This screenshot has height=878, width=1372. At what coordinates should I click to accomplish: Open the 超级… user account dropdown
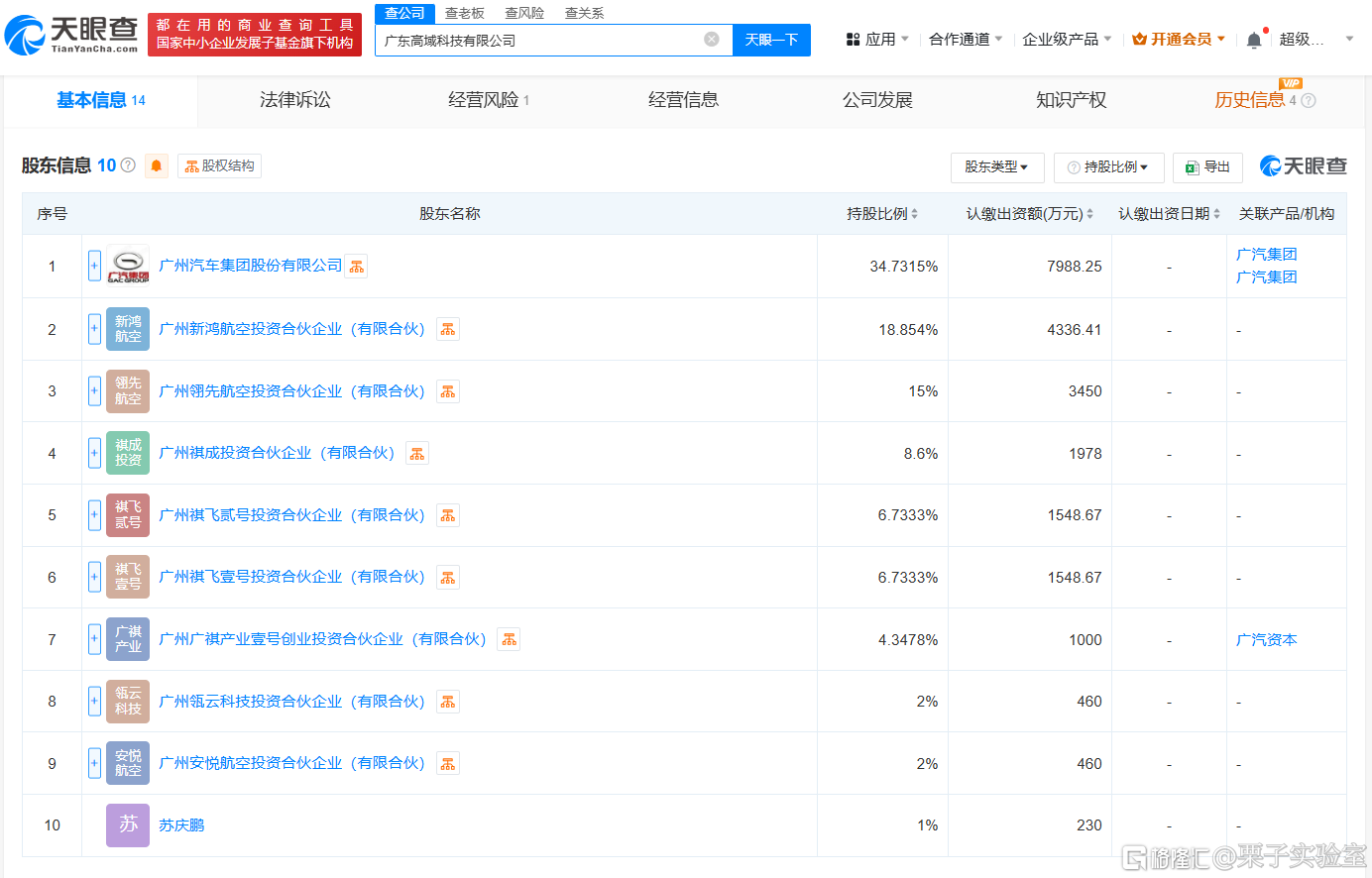1316,40
